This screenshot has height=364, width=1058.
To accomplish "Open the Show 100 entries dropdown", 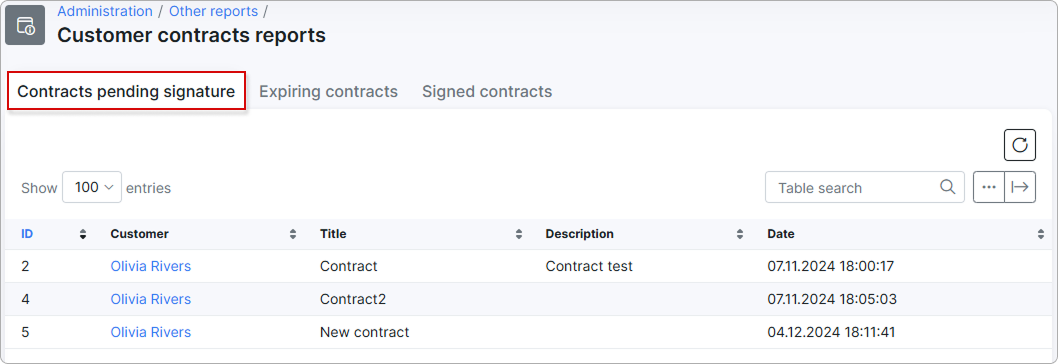I will pos(92,187).
